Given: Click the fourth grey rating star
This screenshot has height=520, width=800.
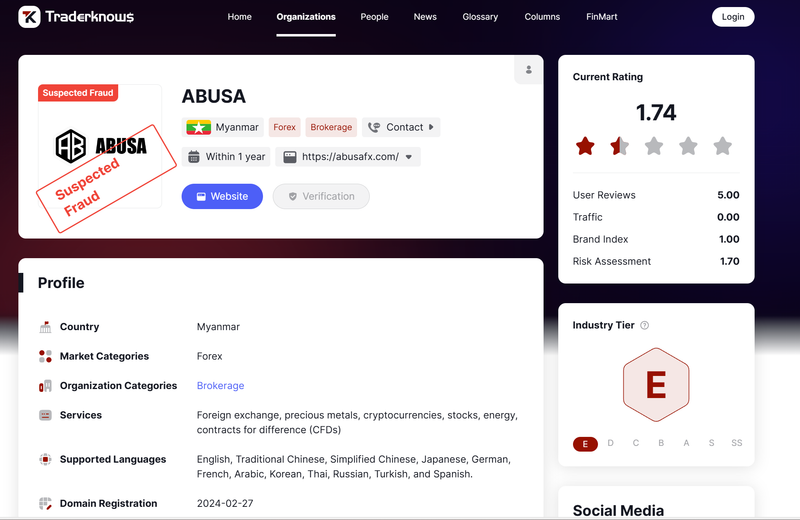Looking at the screenshot, I should tap(688, 146).
